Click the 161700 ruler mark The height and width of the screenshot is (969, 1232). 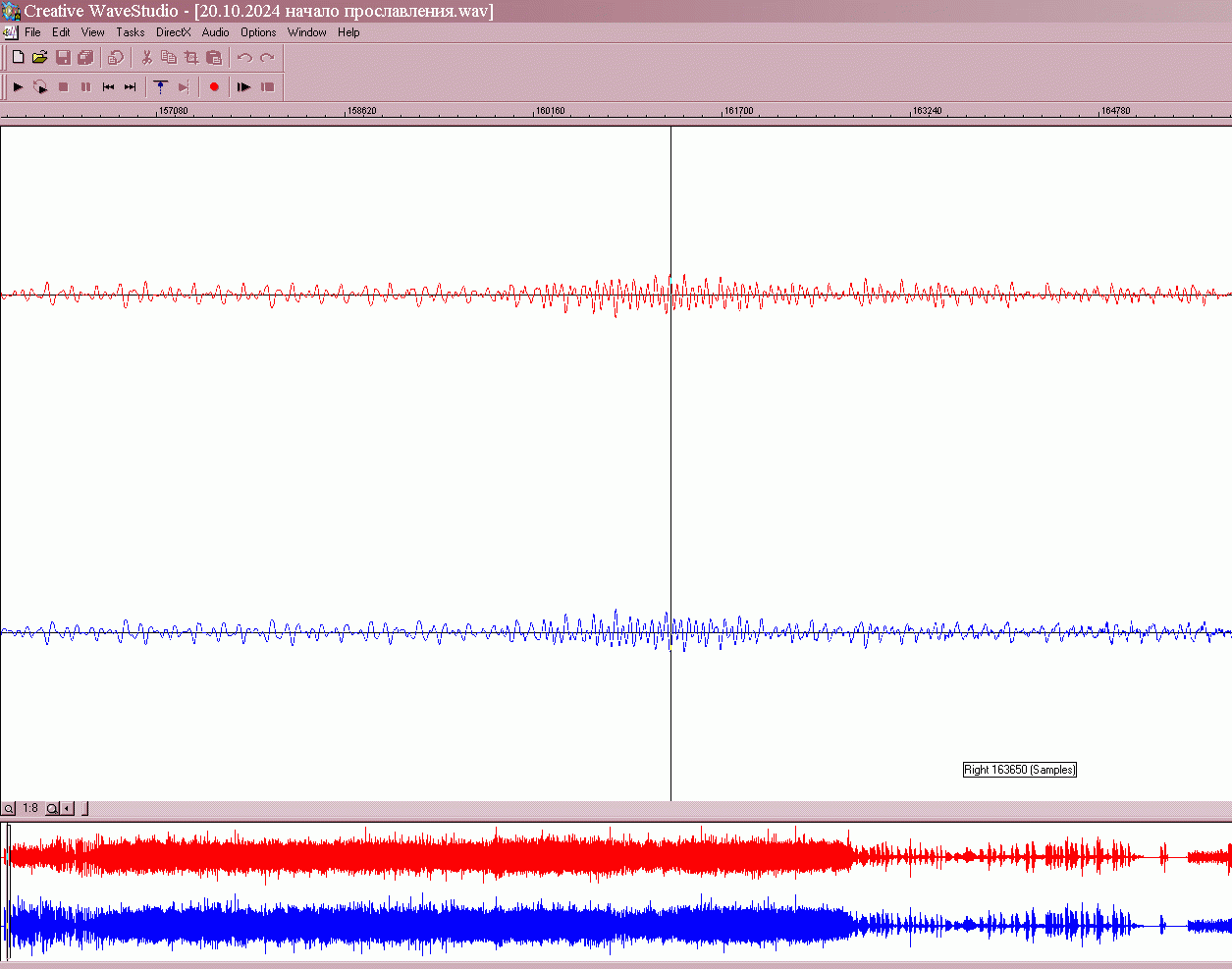coord(738,111)
